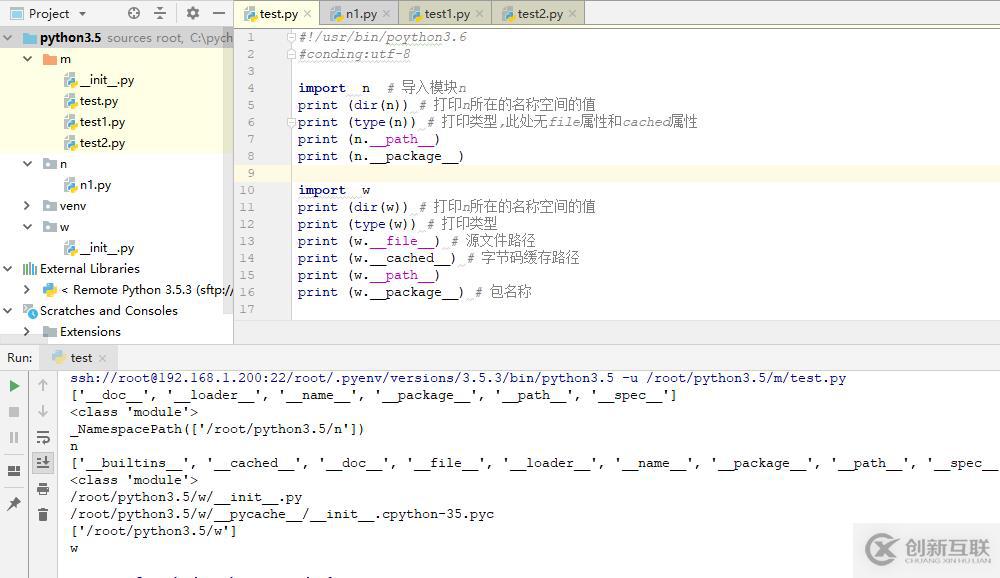
Task: Expand Remote Python 3.5.3 node
Action: pyautogui.click(x=27, y=290)
